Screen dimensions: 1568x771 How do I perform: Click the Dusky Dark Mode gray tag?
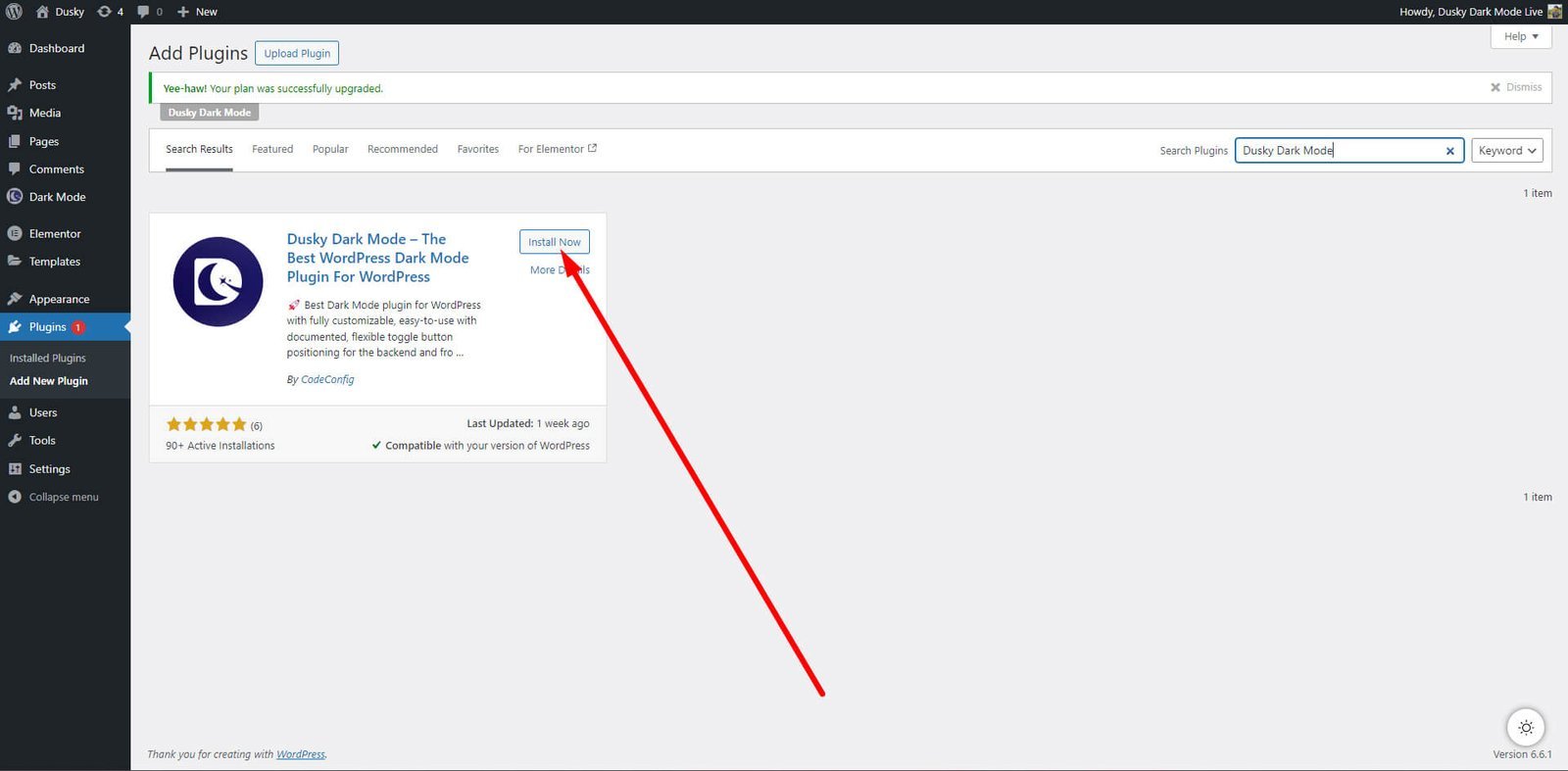[x=210, y=113]
